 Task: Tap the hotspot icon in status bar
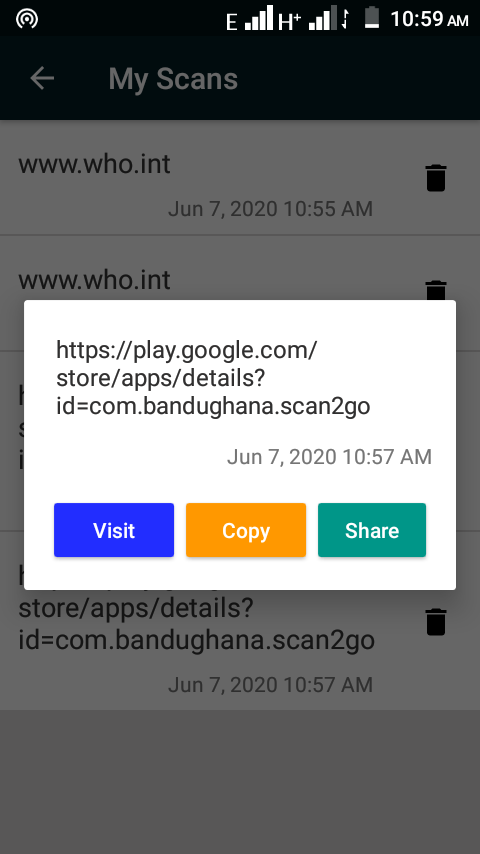(x=27, y=19)
